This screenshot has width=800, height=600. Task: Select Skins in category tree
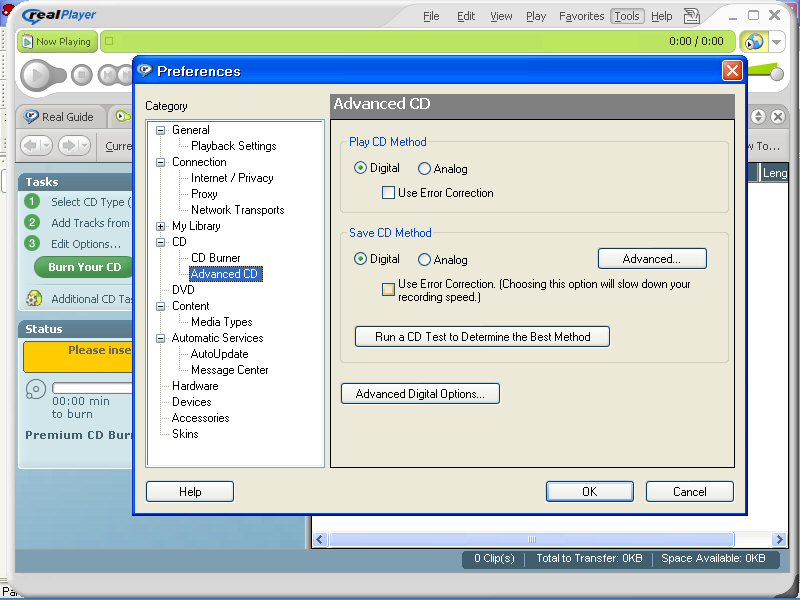(185, 434)
